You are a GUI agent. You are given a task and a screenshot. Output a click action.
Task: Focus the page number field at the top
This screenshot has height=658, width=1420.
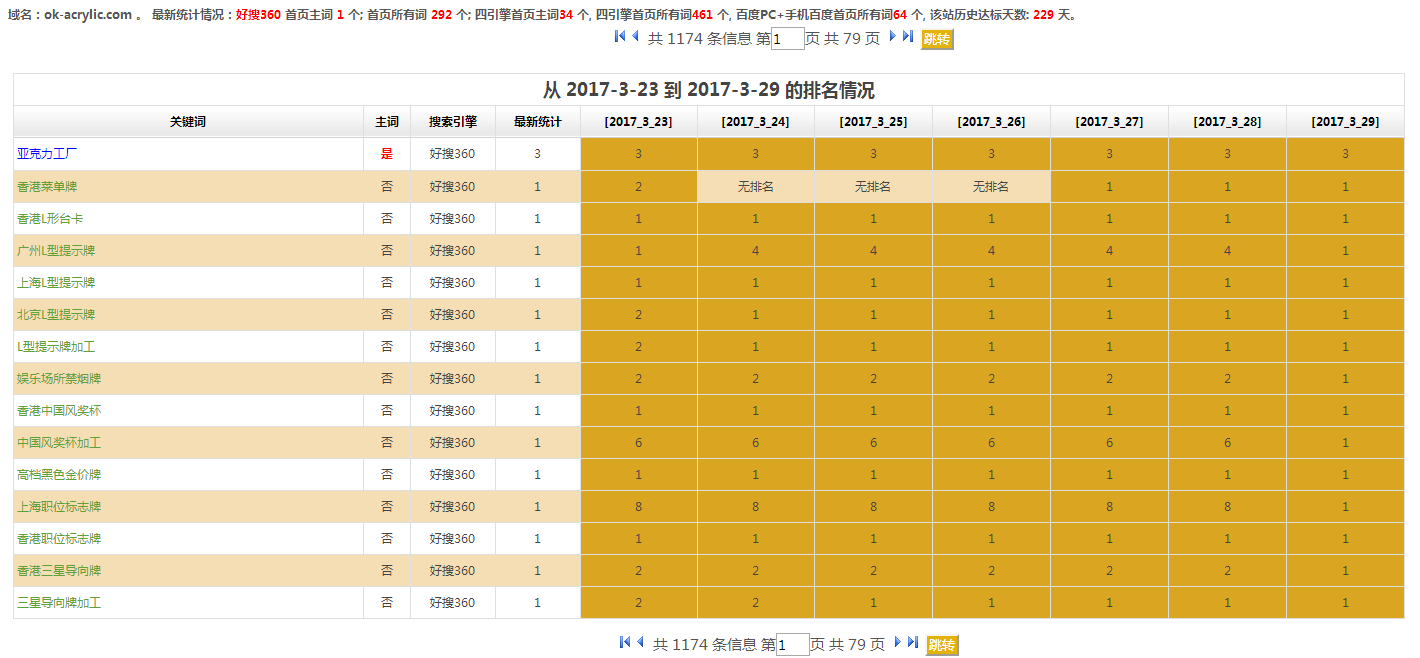pos(788,39)
